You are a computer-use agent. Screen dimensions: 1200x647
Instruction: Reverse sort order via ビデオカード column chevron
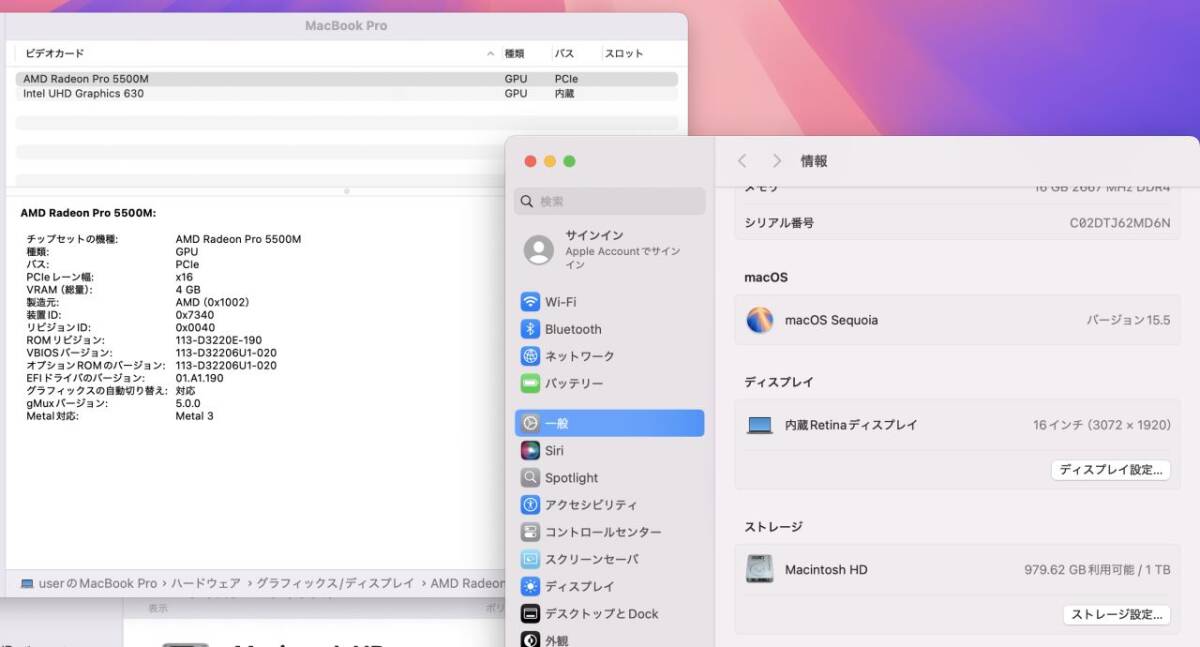point(490,53)
